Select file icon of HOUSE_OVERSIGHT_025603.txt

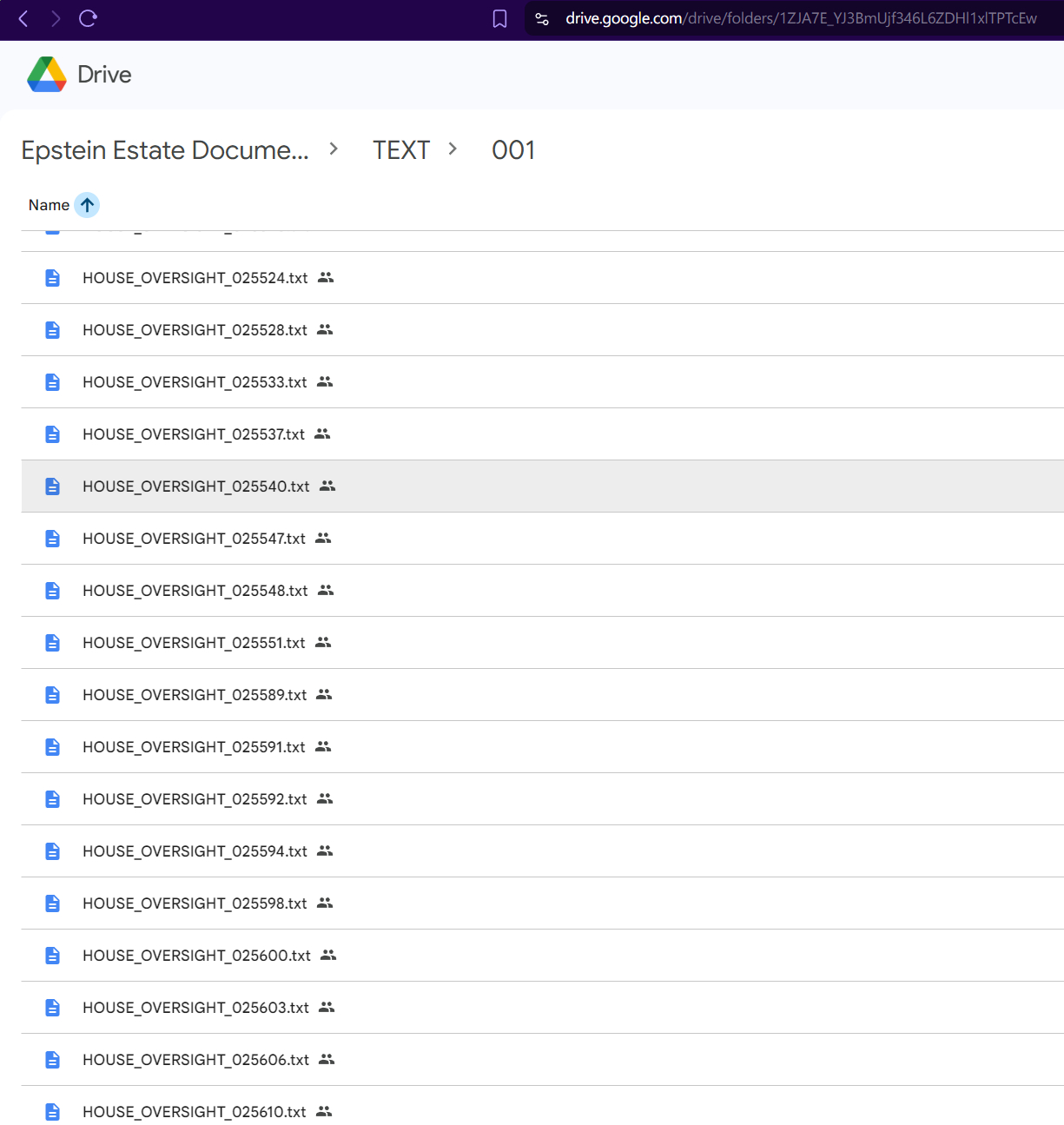pos(53,1008)
